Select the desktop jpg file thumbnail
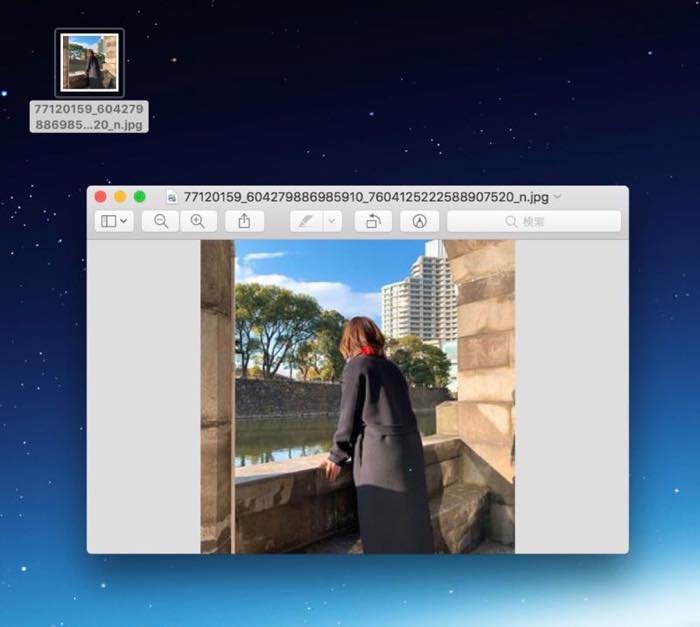700x627 pixels. click(90, 63)
